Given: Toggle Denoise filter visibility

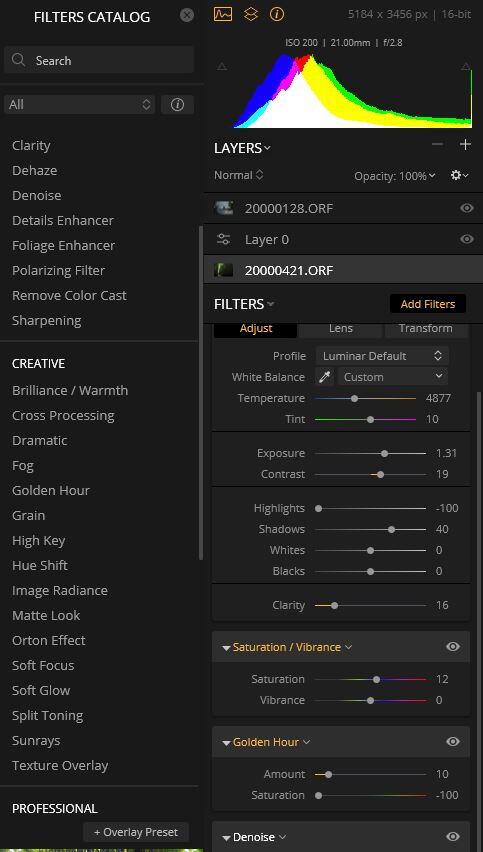Looking at the screenshot, I should point(453,837).
